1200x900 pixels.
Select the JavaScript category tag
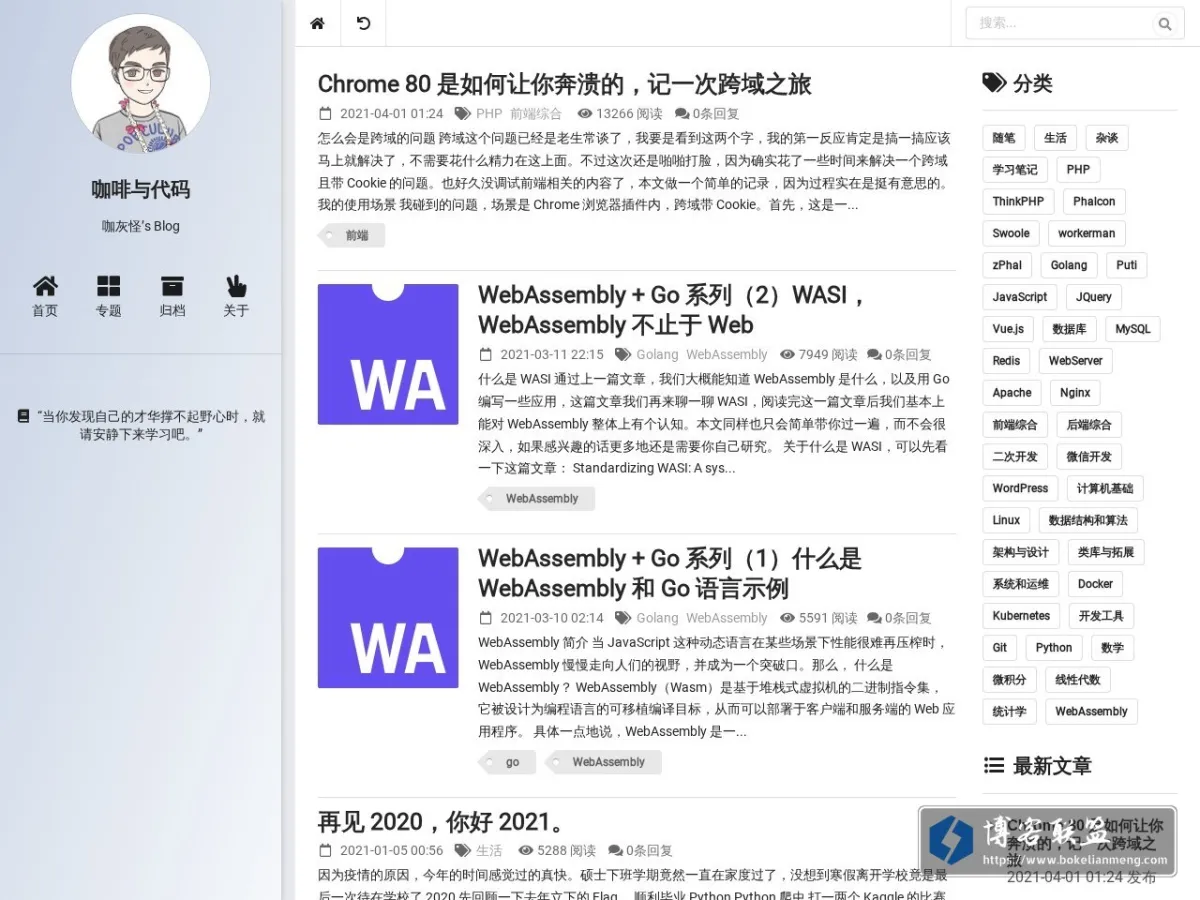point(1020,297)
